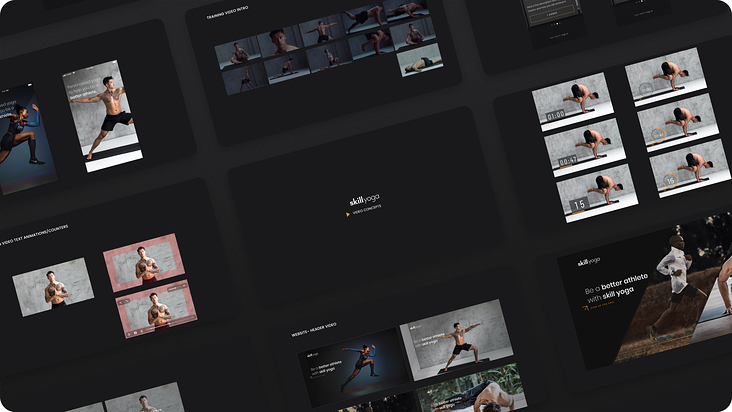
Task: Click the 01:00 timer badge
Action: (x=556, y=115)
